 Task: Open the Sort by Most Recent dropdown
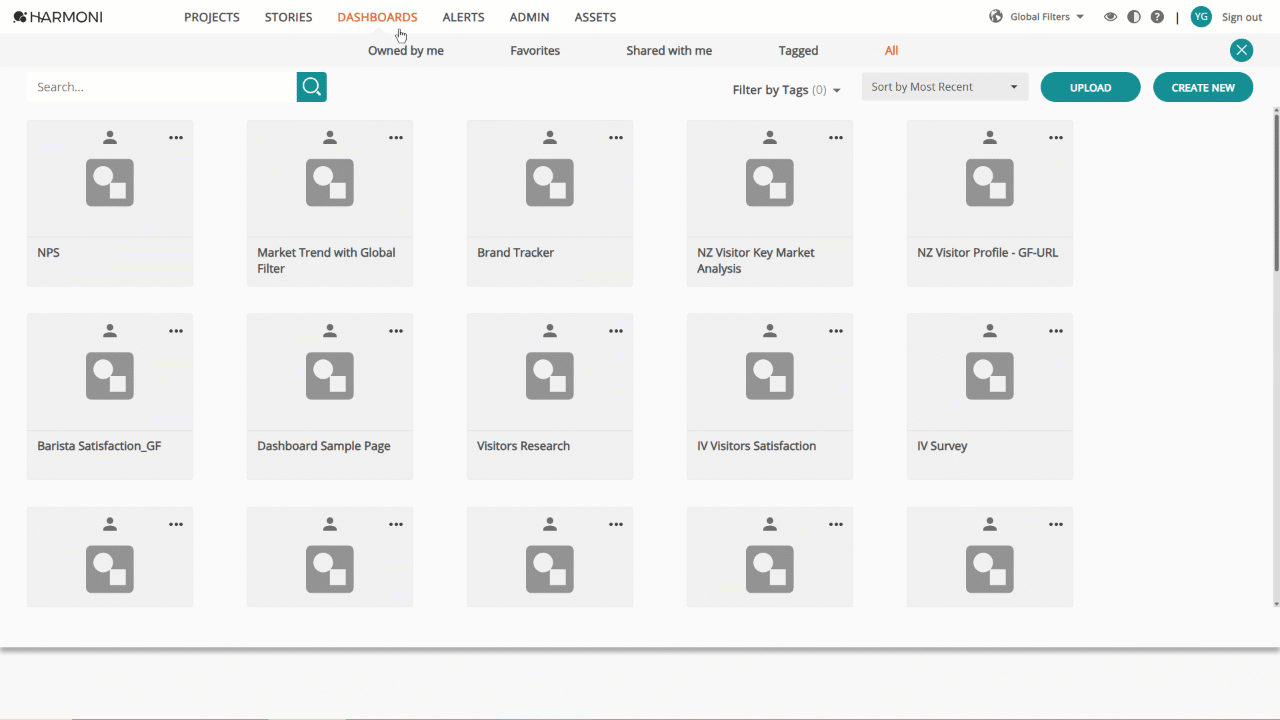coord(945,87)
